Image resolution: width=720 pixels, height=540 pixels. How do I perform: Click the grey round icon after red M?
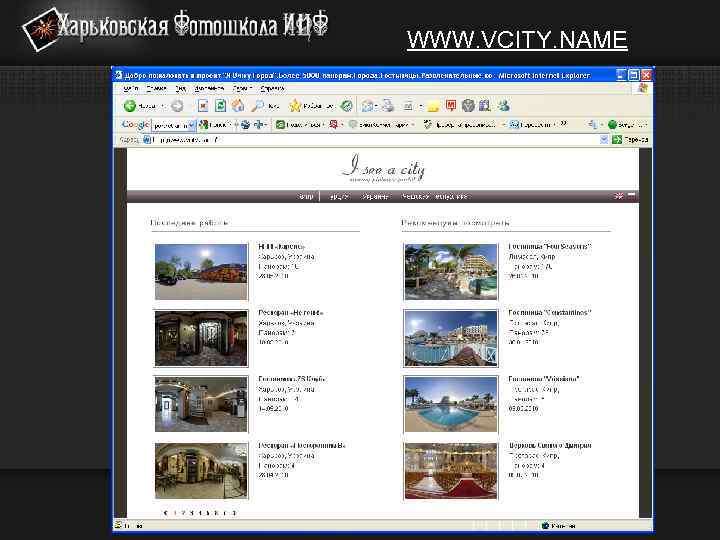(x=468, y=106)
